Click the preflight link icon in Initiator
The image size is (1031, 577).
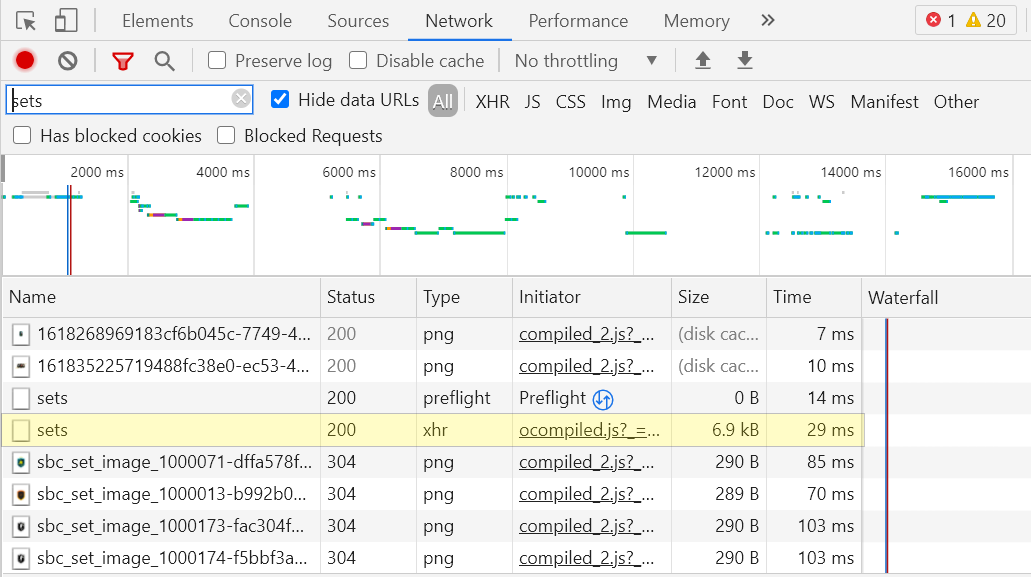pos(603,399)
